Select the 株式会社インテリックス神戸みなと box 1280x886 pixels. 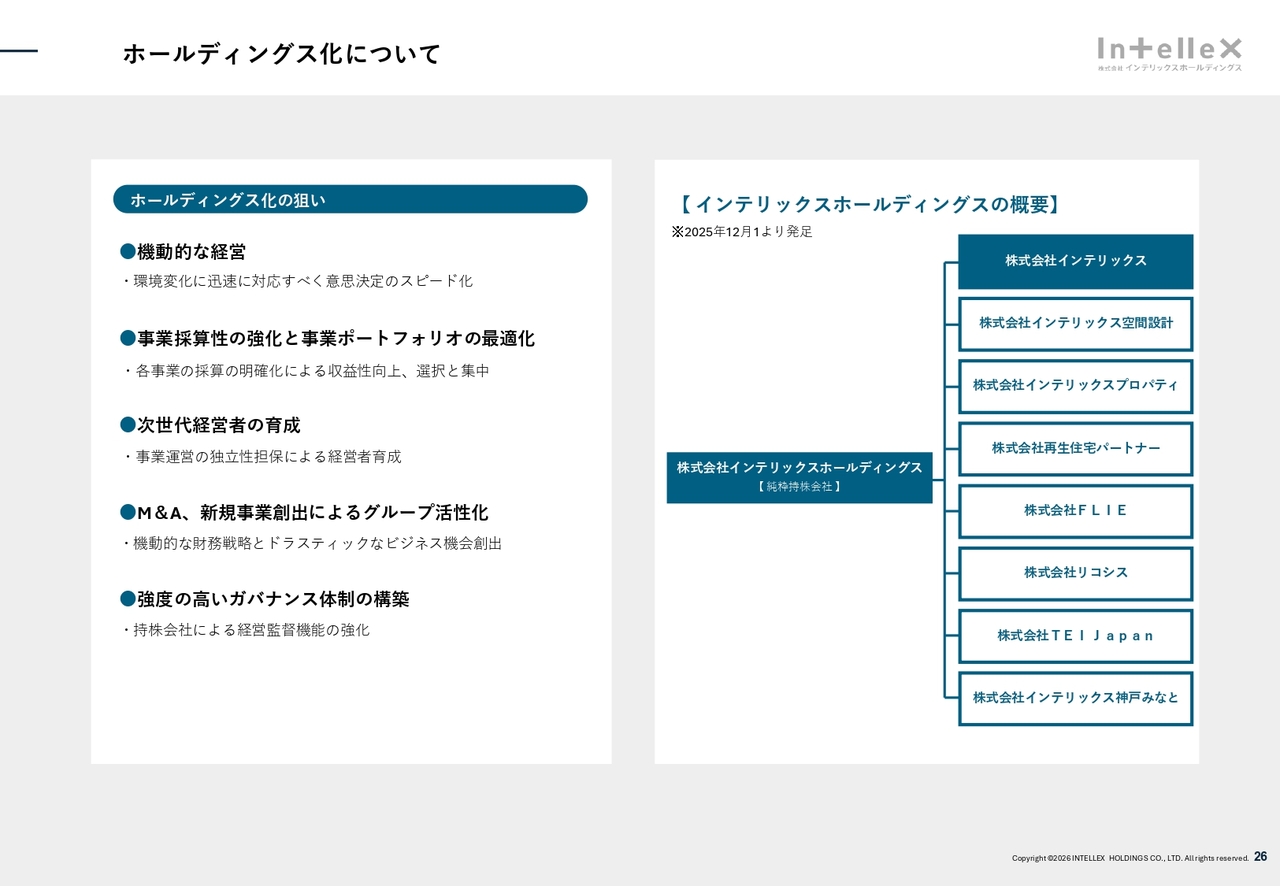pyautogui.click(x=1075, y=698)
